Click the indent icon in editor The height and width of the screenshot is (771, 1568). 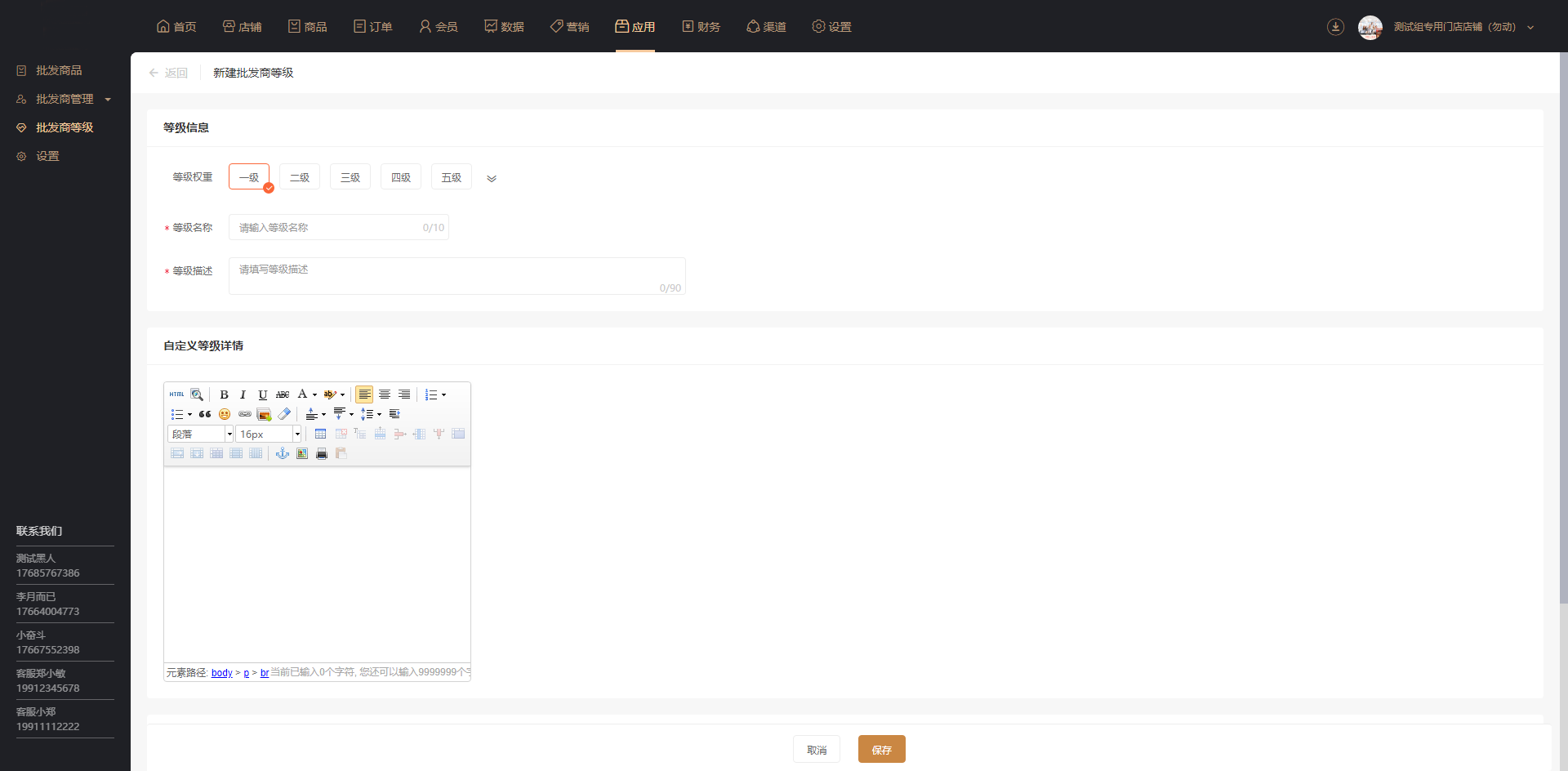pos(394,414)
